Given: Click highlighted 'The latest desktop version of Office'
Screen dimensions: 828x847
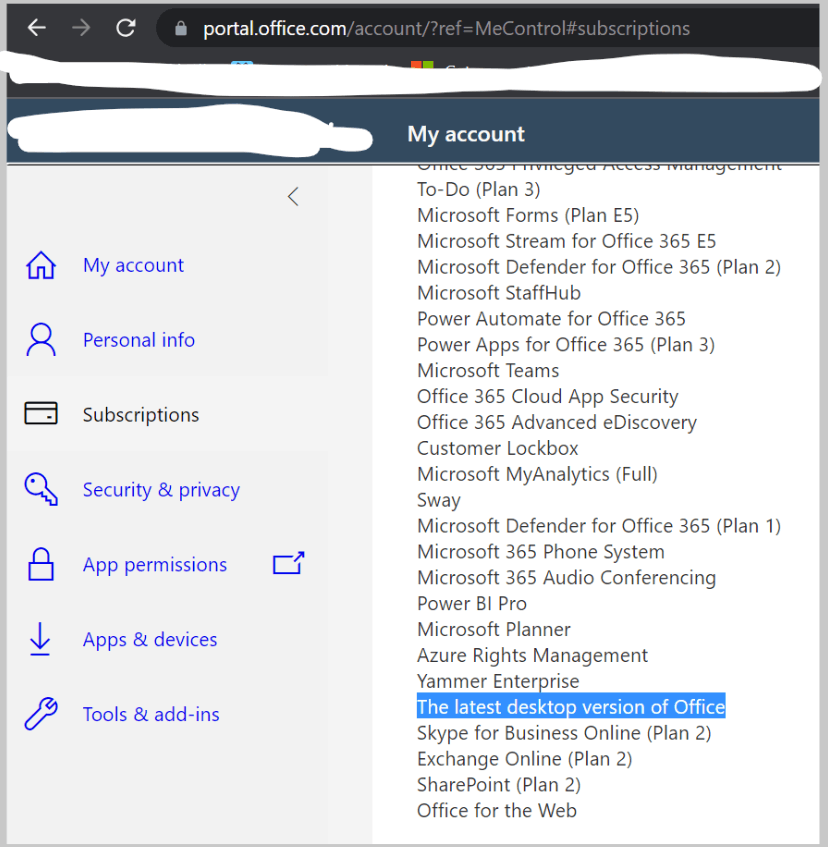Looking at the screenshot, I should click(x=571, y=707).
